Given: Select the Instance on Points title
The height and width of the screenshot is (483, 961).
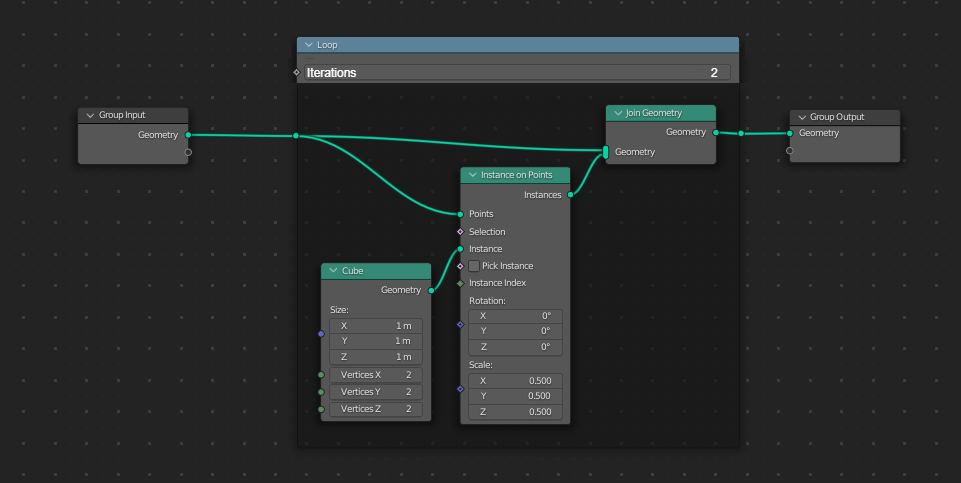Looking at the screenshot, I should pyautogui.click(x=517, y=175).
